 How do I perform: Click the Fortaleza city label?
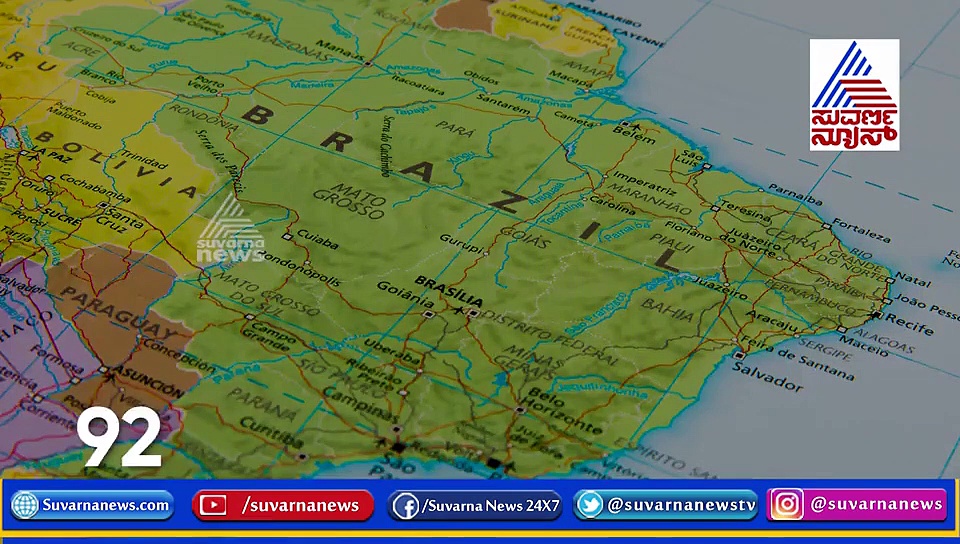861,231
